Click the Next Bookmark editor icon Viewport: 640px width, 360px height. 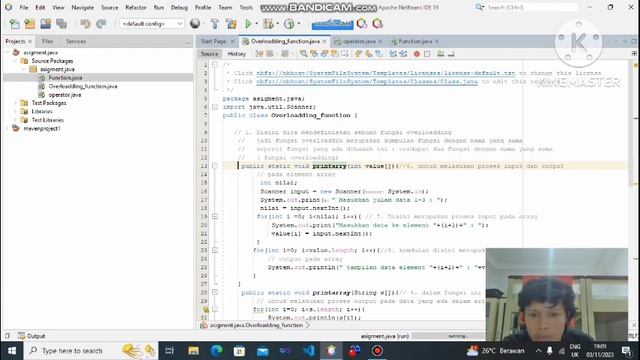point(369,54)
